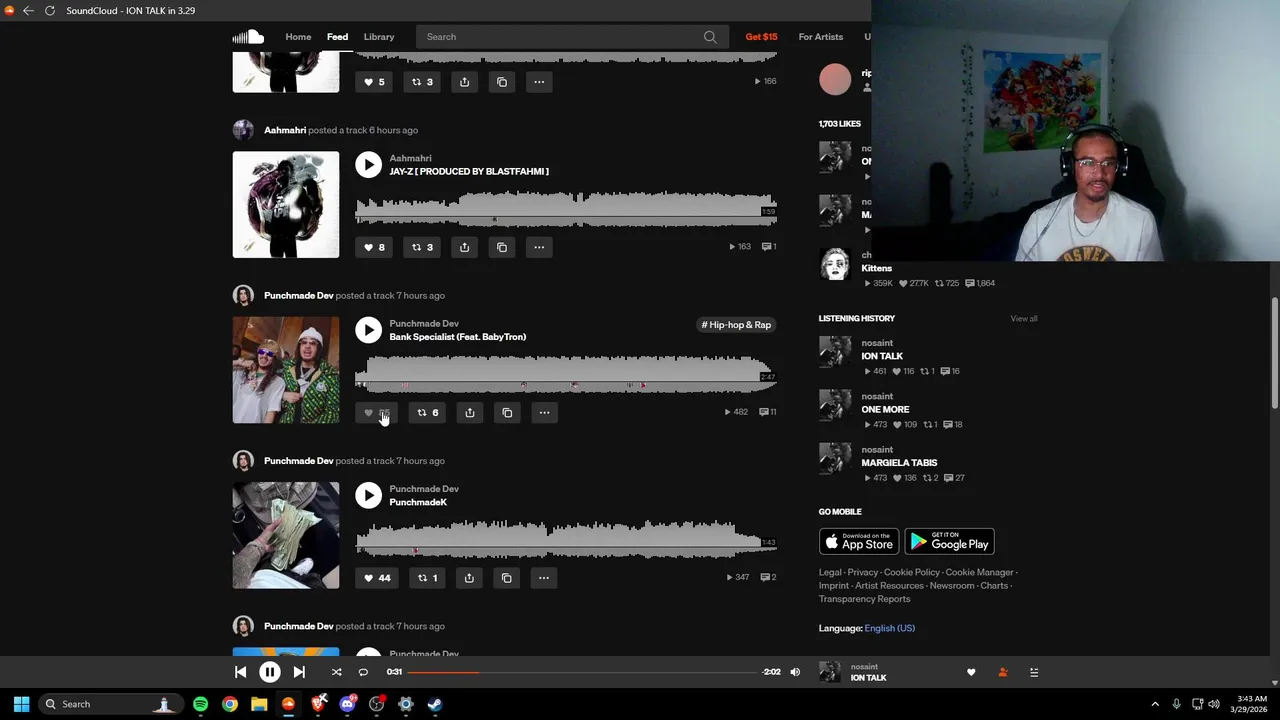Get it on Google Play badge
Viewport: 1280px width, 720px height.
(949, 542)
